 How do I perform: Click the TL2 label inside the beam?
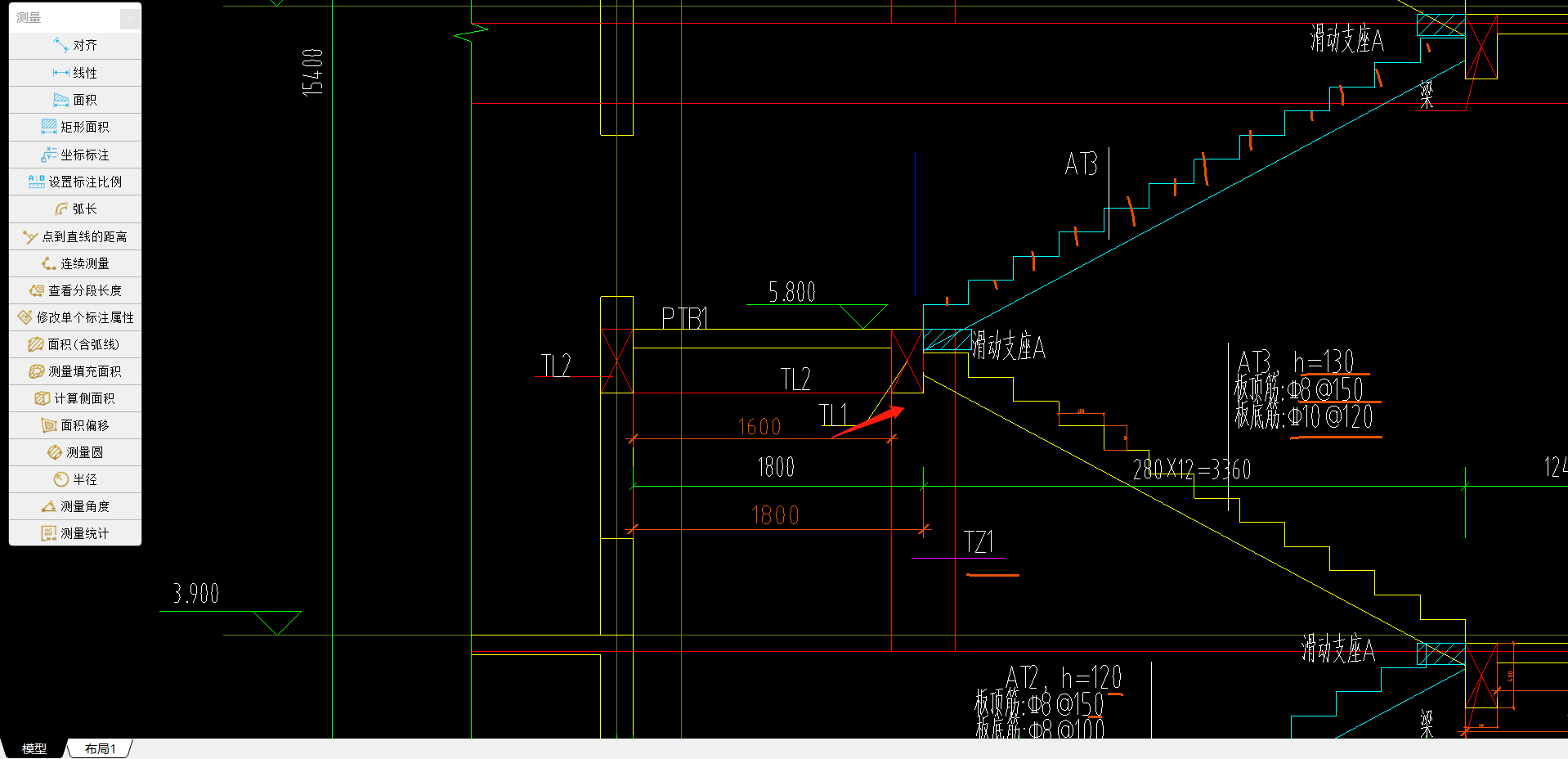[795, 379]
